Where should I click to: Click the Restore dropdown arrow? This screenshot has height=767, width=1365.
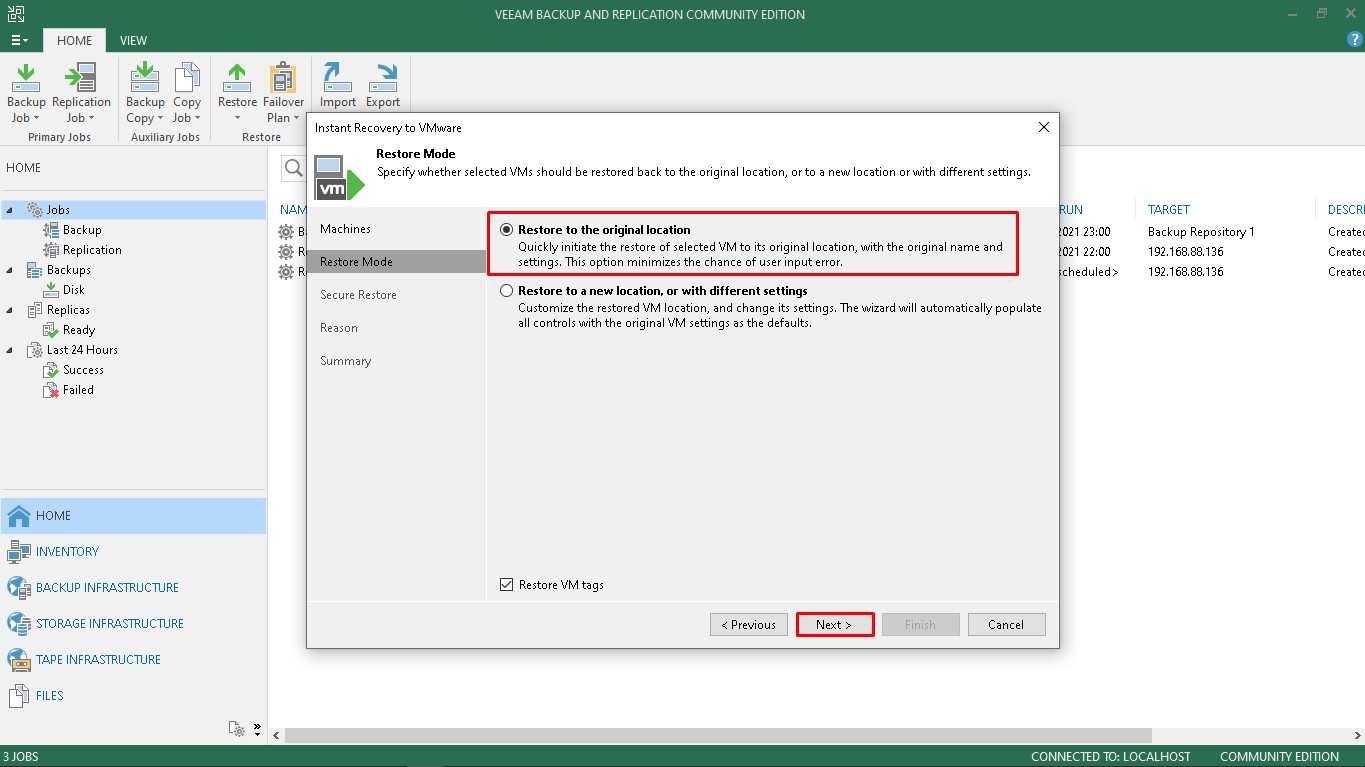237,118
